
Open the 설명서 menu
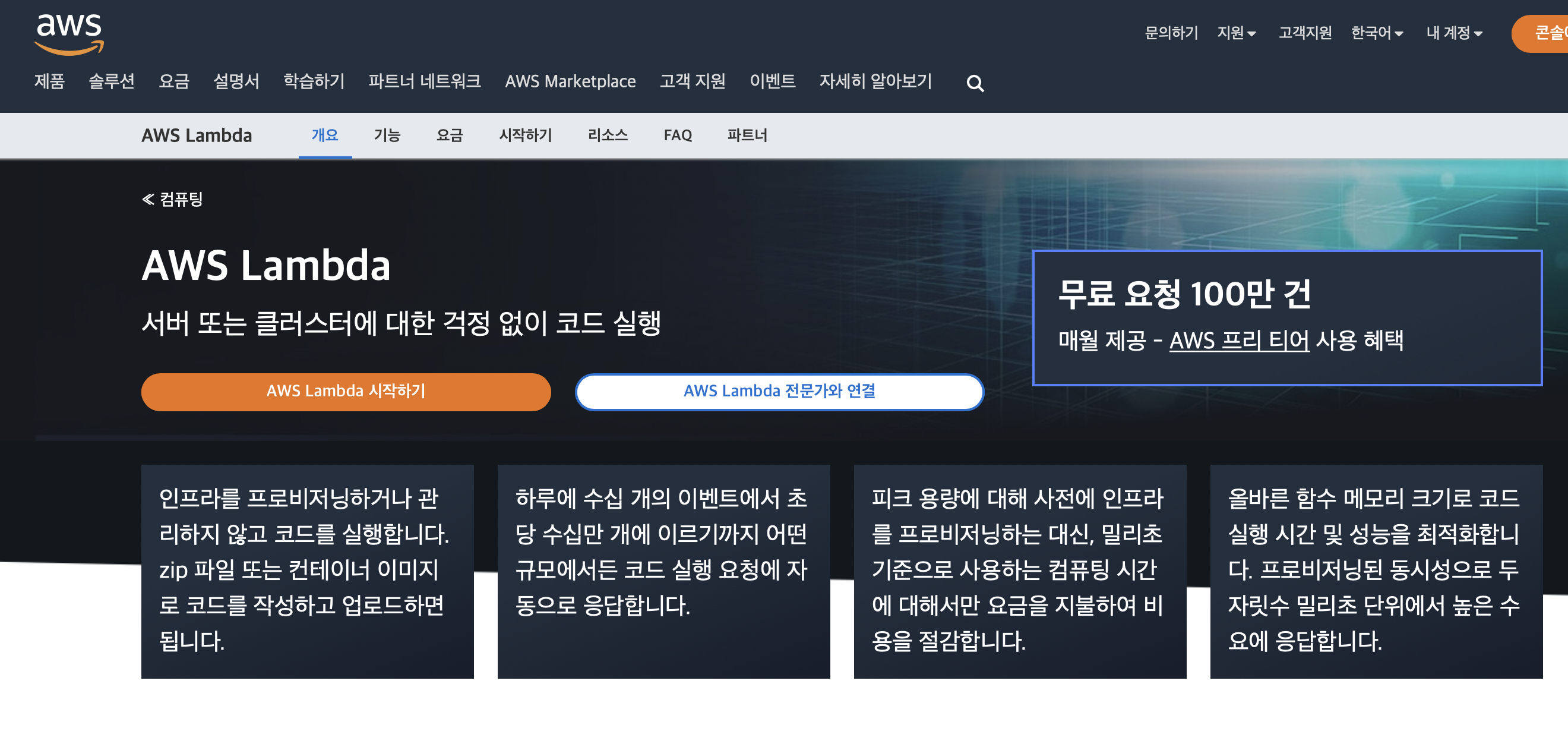[x=236, y=81]
